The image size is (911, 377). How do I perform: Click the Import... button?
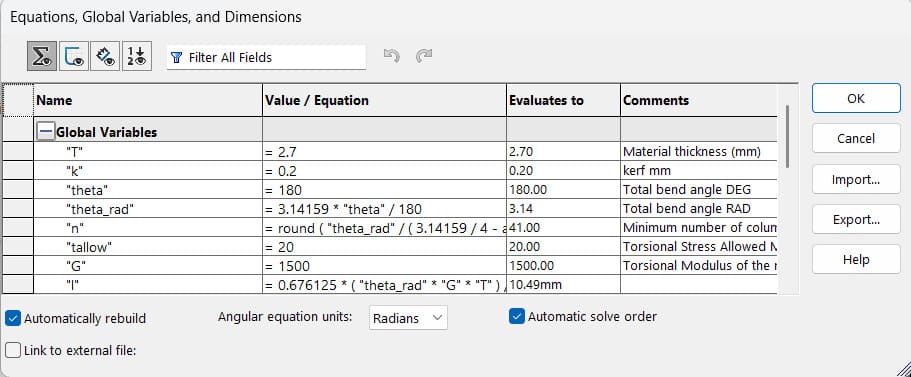coord(856,179)
